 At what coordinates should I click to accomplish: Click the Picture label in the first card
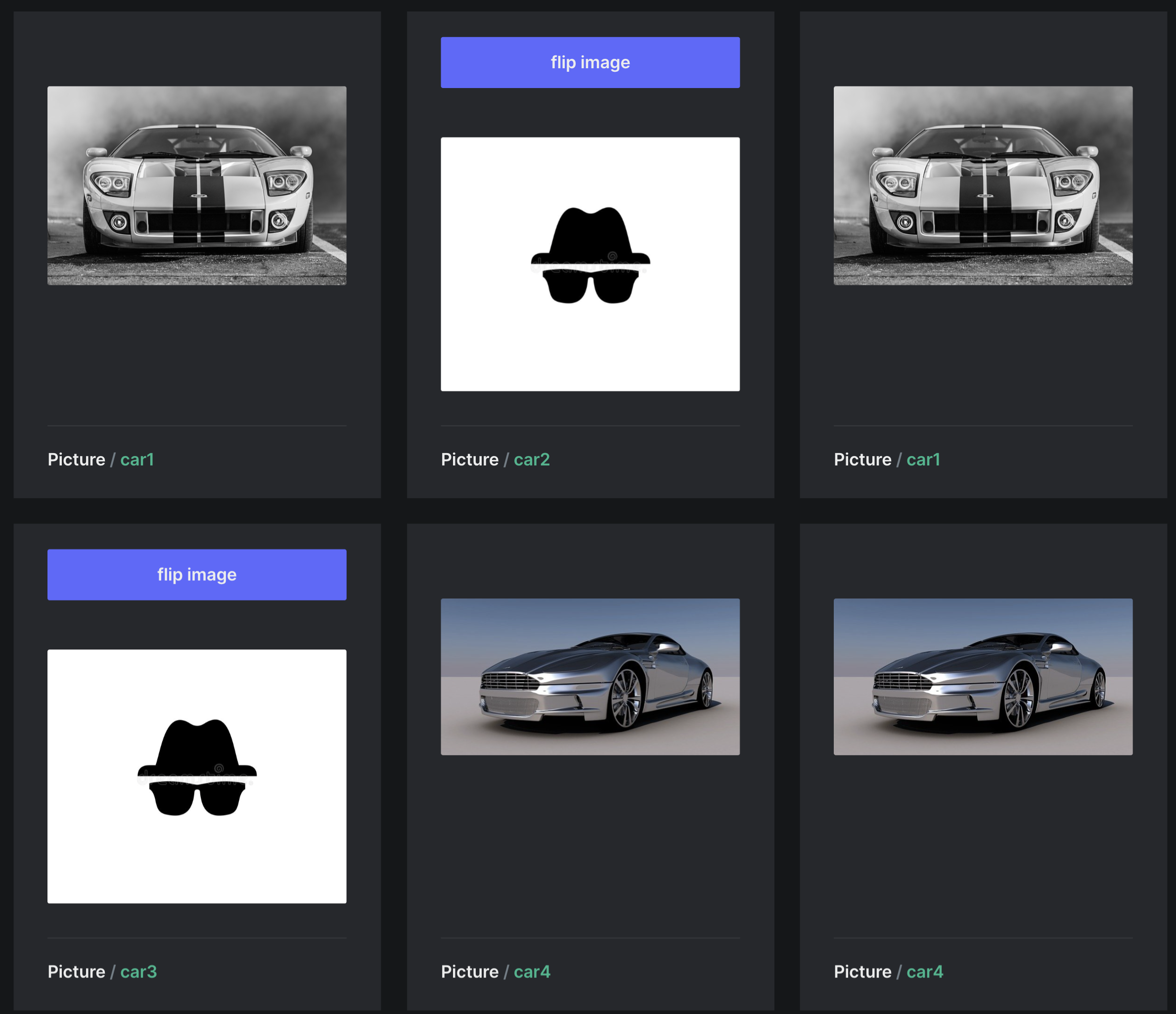click(x=77, y=460)
